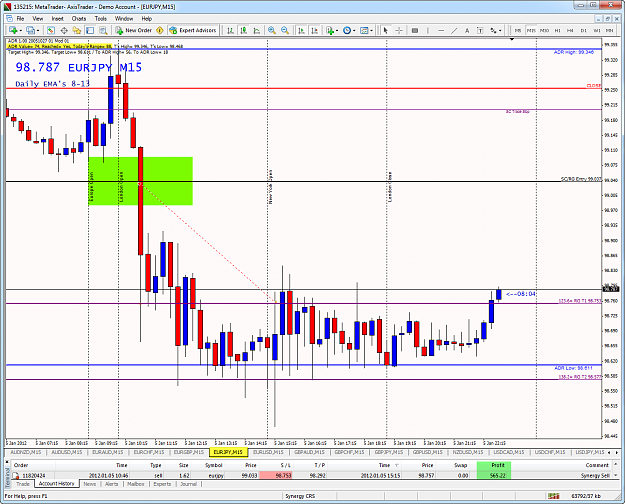Viewport: 625px width, 504px height.
Task: Open the arrows objects tool icon
Action: pyautogui.click(x=493, y=30)
